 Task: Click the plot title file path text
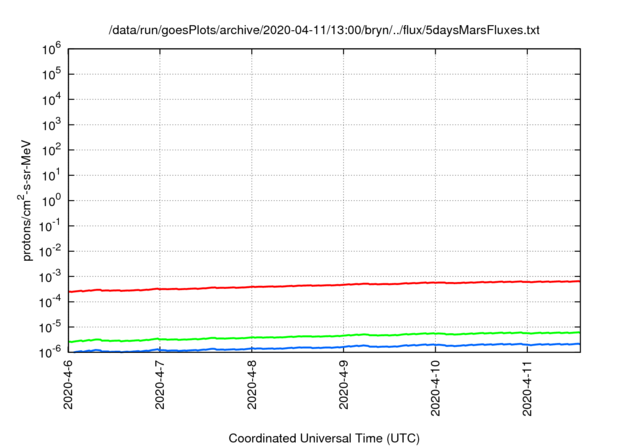[x=324, y=30]
